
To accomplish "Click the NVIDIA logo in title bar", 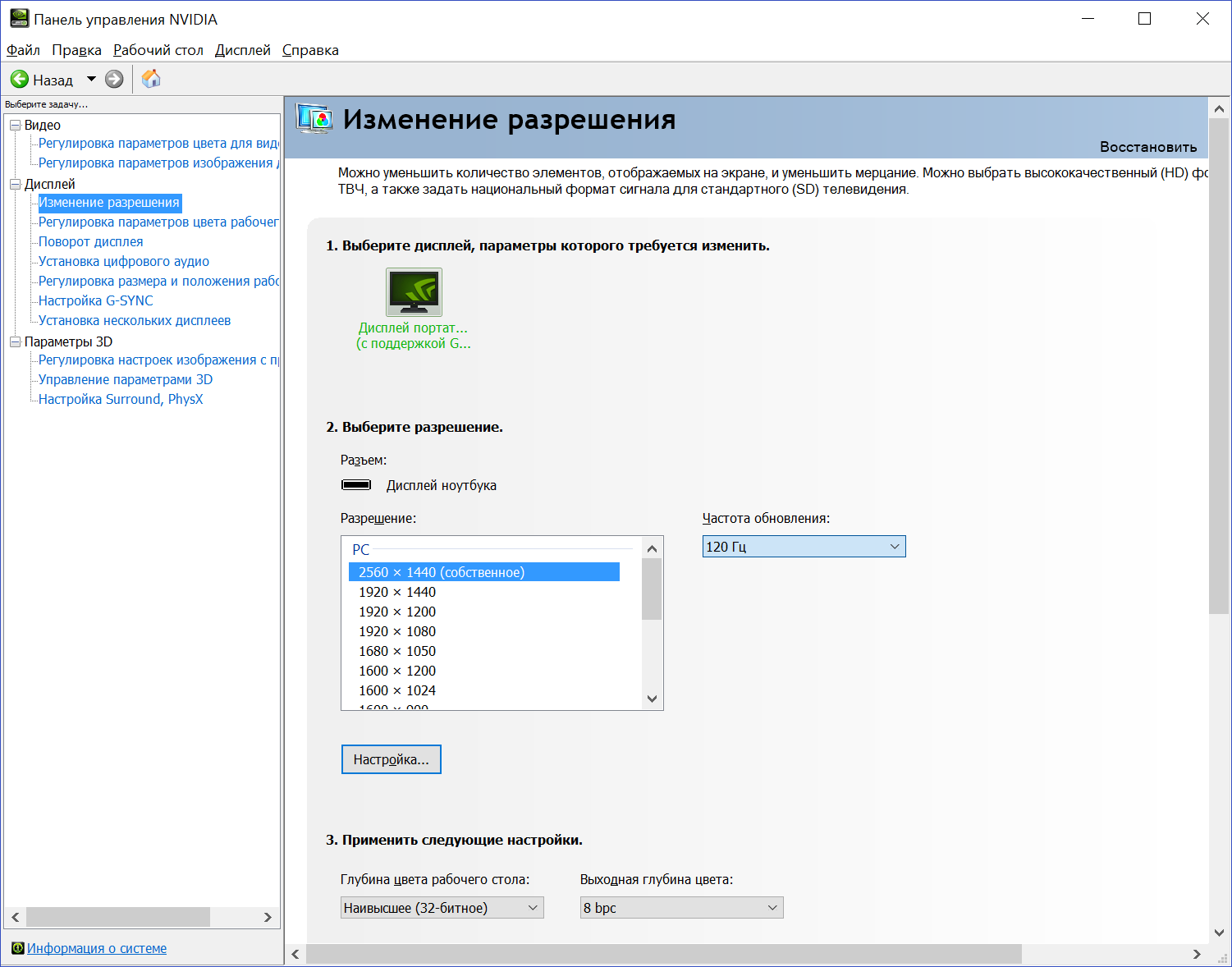I will (x=19, y=18).
